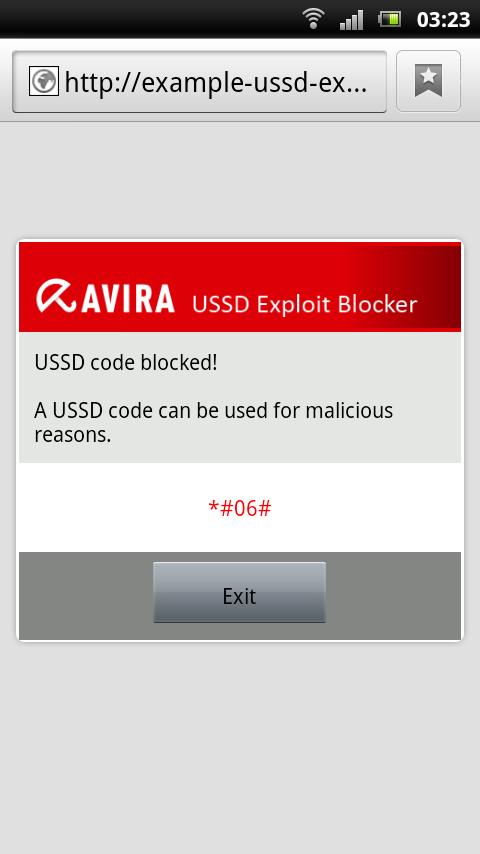Tap the battery indicator icon

point(390,20)
